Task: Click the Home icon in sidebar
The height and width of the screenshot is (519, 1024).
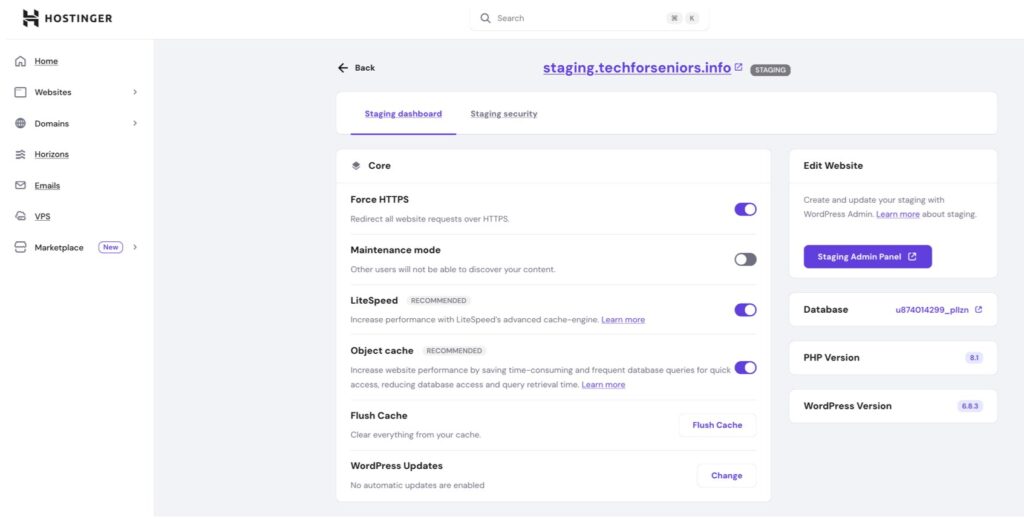Action: pyautogui.click(x=20, y=61)
